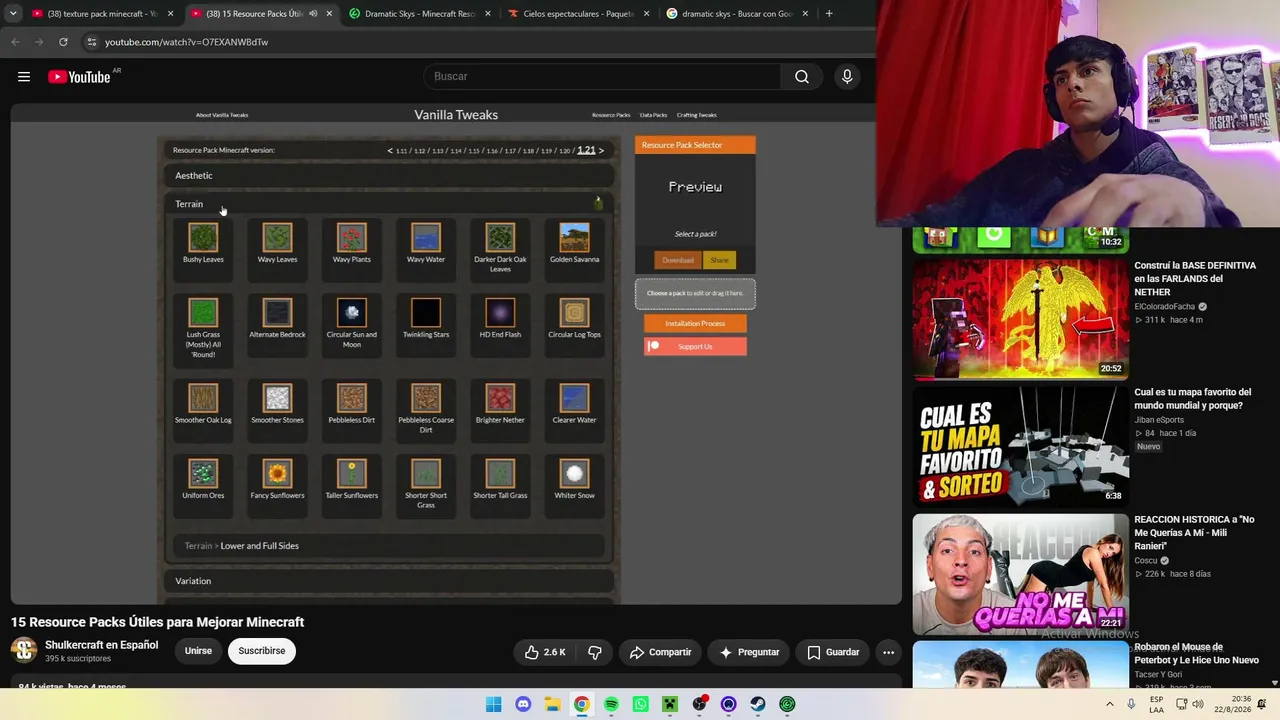Switch to the Cielos espectaculares tab
The height and width of the screenshot is (720, 1280).
coord(579,14)
